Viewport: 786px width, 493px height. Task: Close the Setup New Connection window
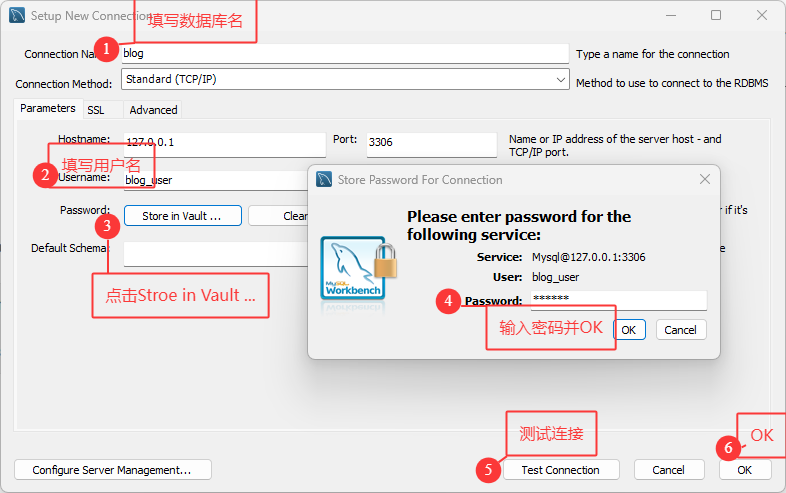tap(762, 16)
